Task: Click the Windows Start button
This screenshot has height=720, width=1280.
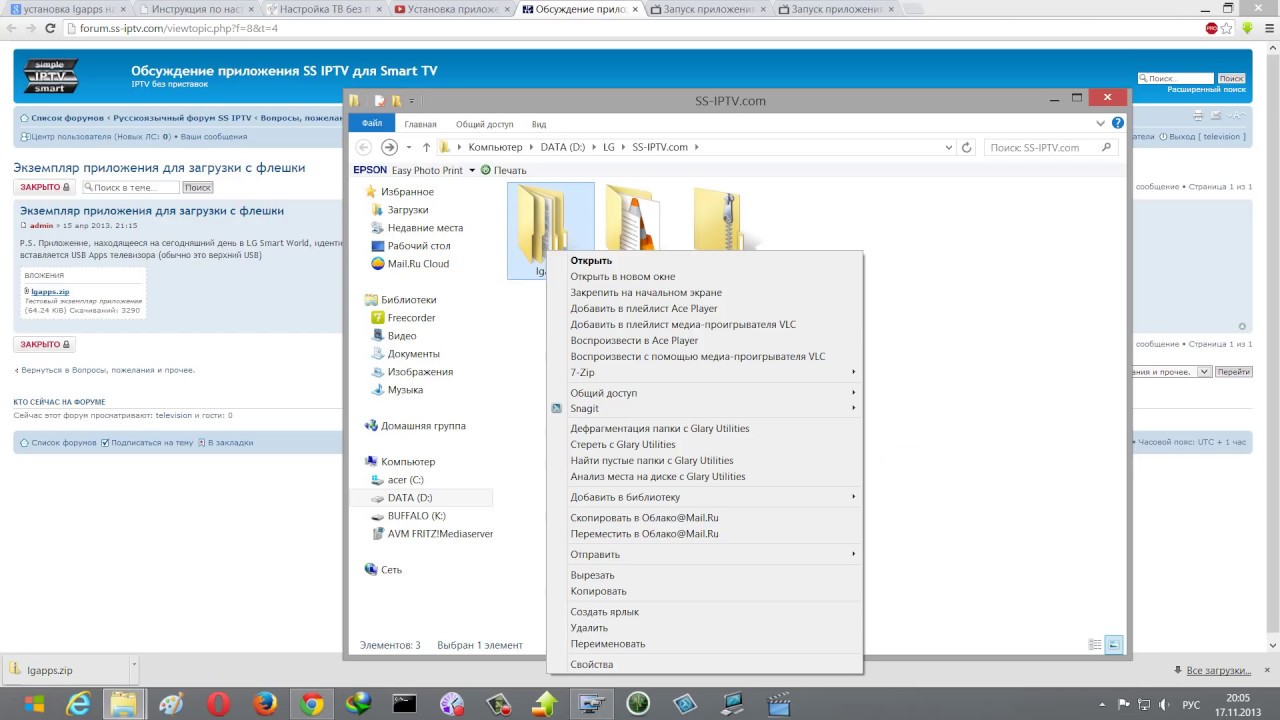Action: tap(33, 704)
